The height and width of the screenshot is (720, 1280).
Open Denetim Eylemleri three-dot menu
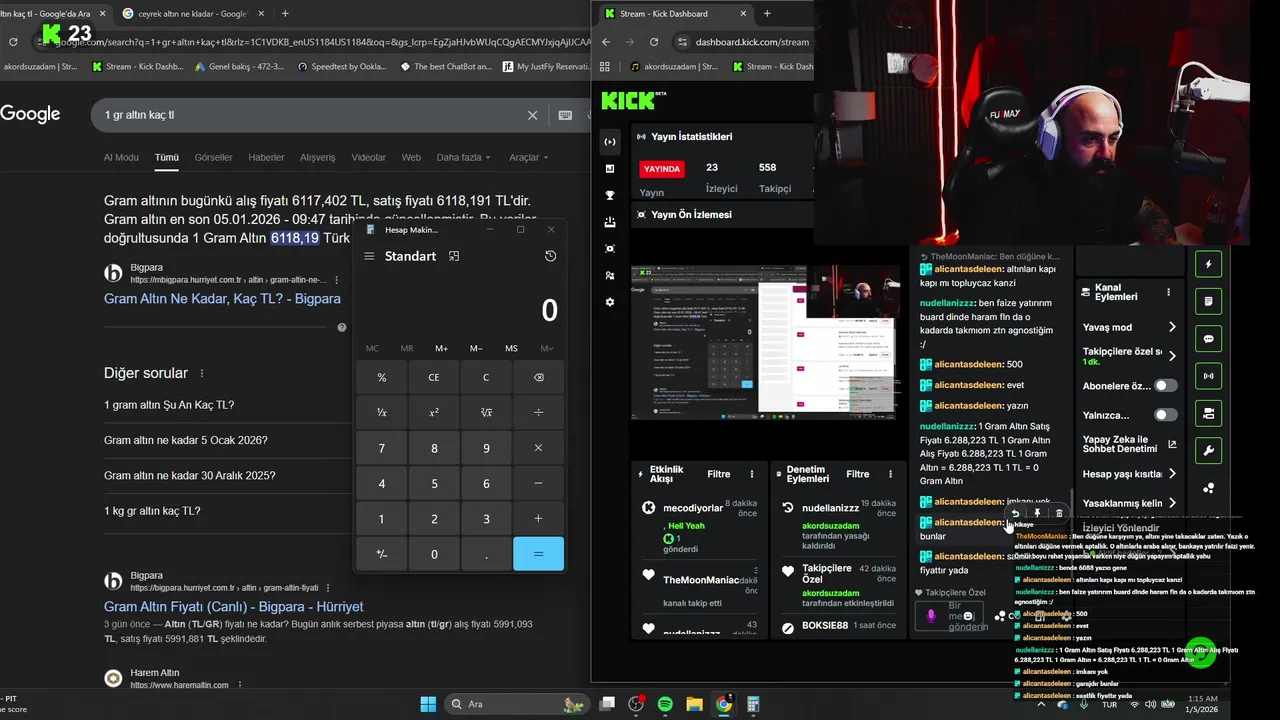[890, 474]
